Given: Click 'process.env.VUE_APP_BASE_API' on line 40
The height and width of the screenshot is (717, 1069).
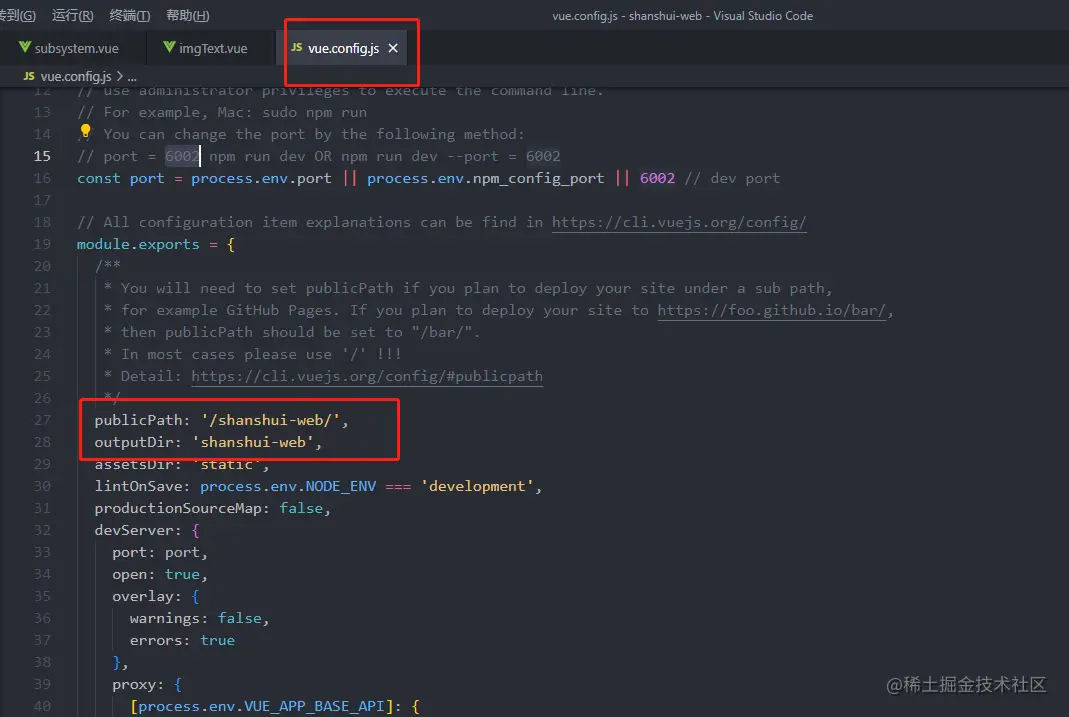Looking at the screenshot, I should [x=262, y=707].
